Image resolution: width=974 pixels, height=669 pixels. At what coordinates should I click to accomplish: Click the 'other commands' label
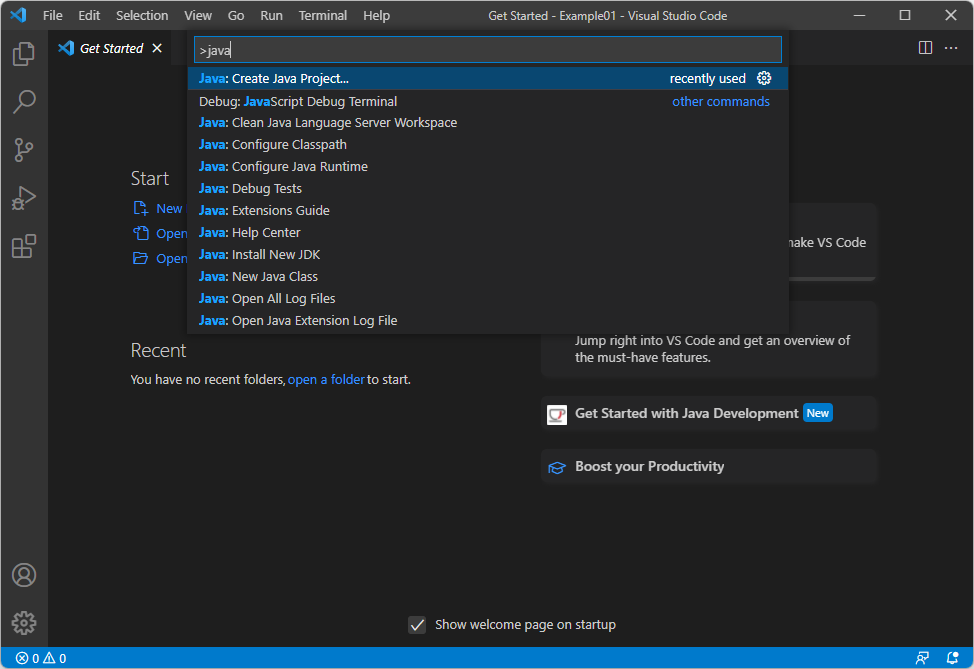tap(721, 101)
